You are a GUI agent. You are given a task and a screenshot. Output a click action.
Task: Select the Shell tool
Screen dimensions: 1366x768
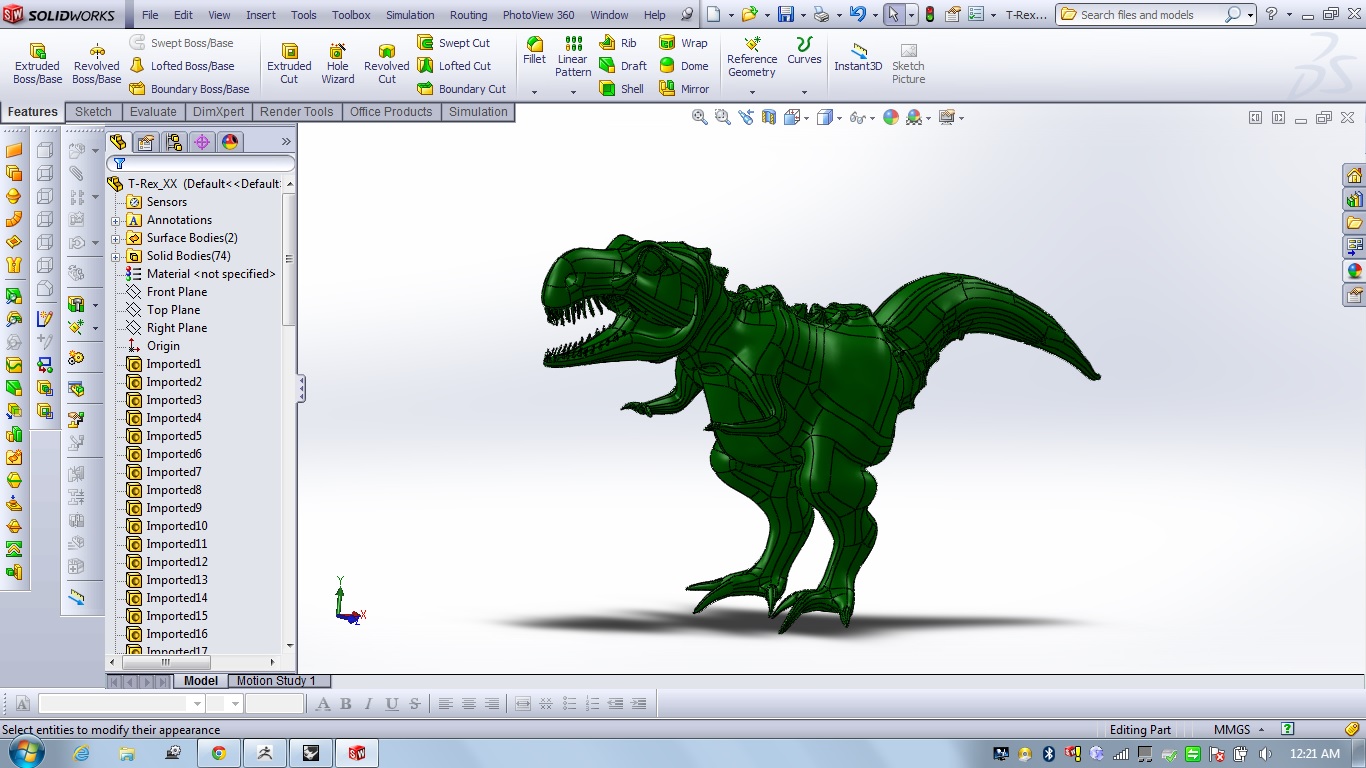point(621,89)
